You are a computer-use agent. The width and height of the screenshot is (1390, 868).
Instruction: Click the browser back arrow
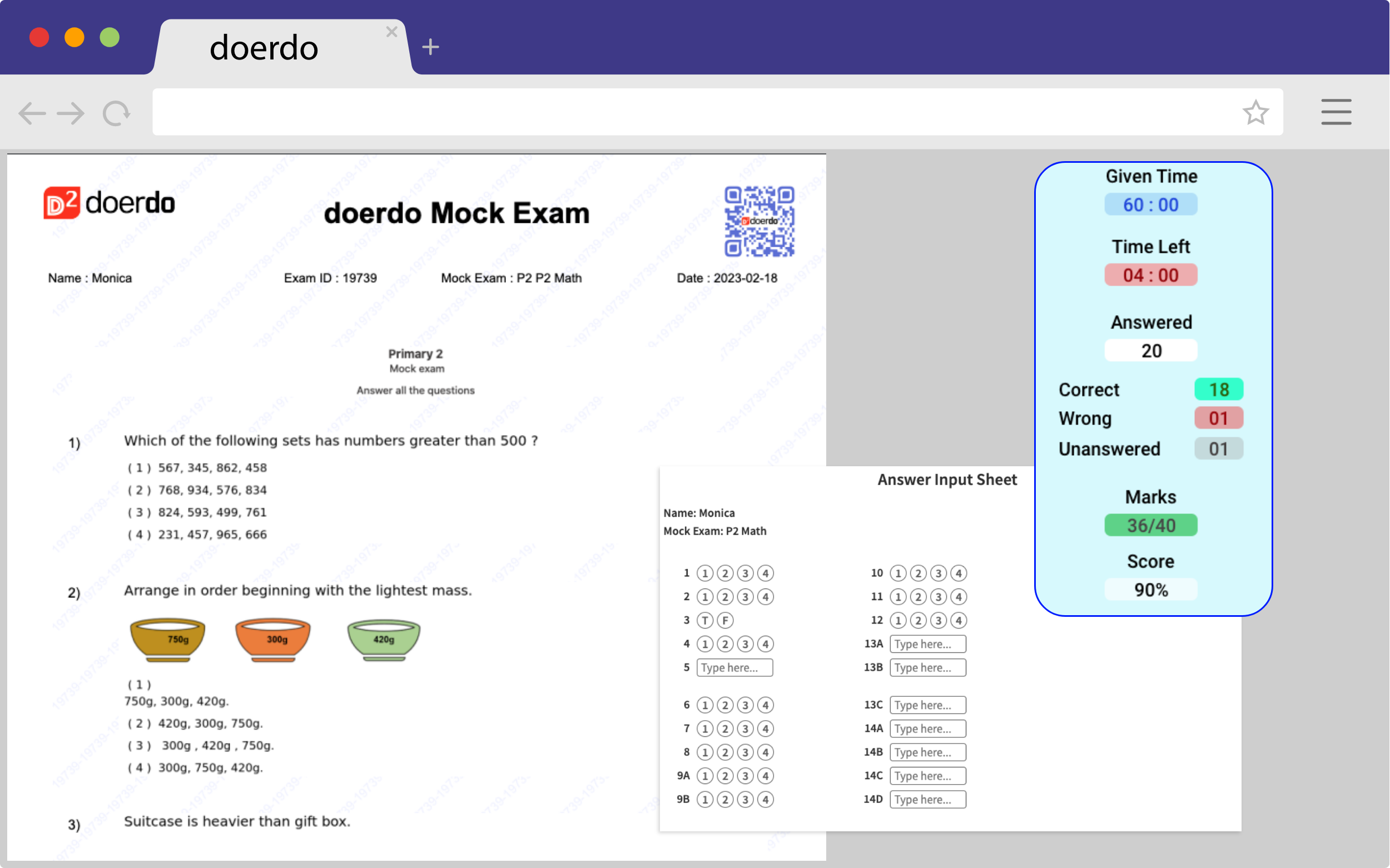point(32,113)
